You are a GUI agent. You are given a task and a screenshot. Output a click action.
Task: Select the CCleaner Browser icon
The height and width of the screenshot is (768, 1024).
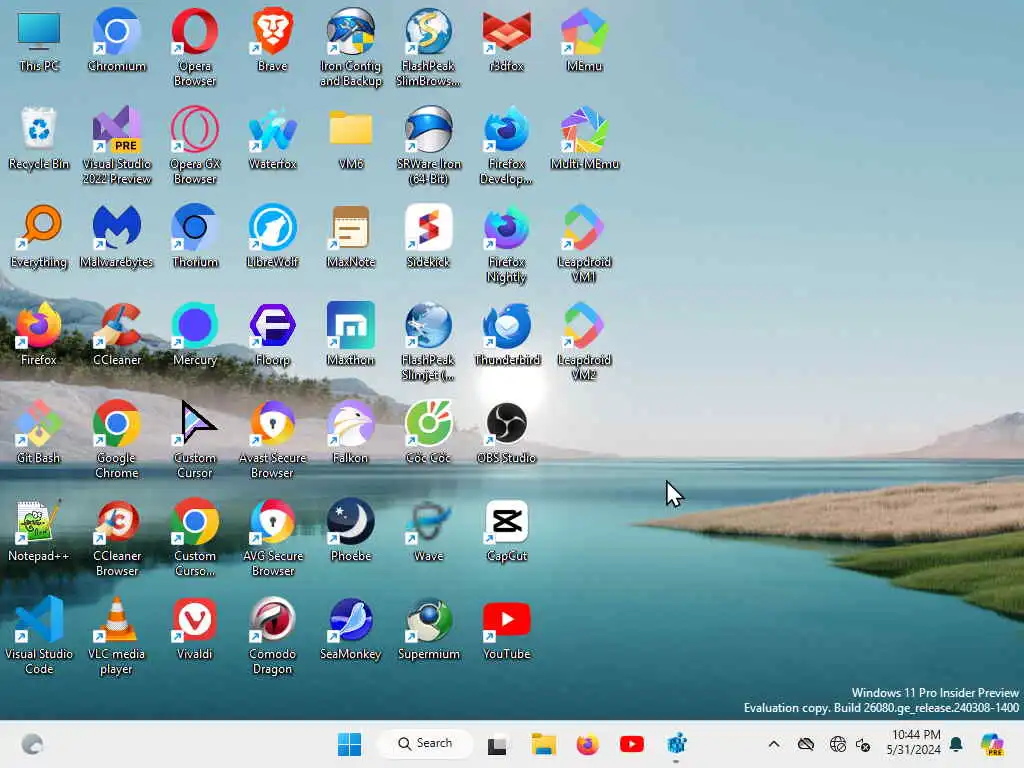116,537
